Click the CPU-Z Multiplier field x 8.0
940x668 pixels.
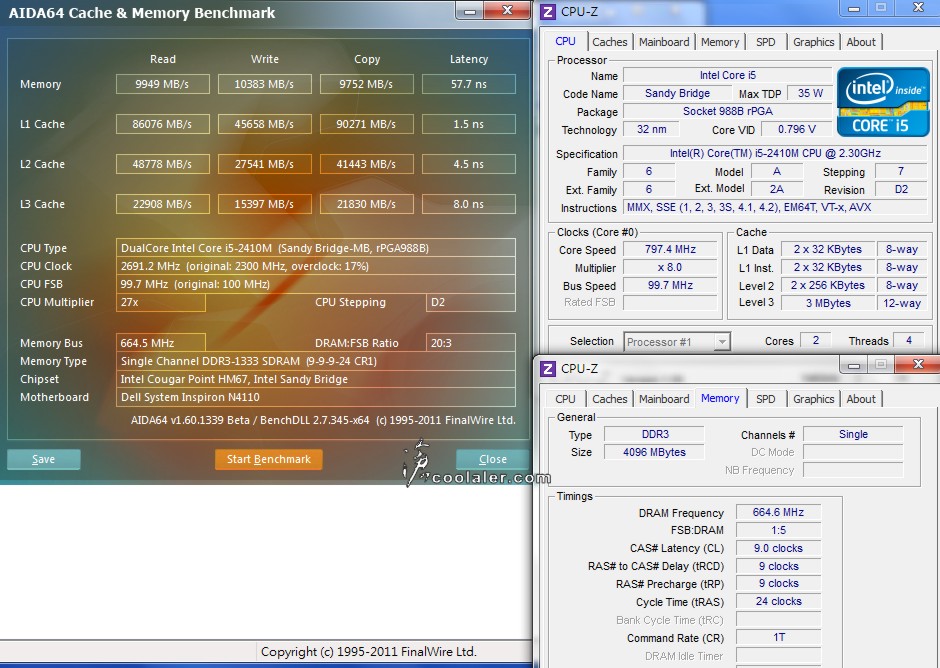tap(670, 267)
